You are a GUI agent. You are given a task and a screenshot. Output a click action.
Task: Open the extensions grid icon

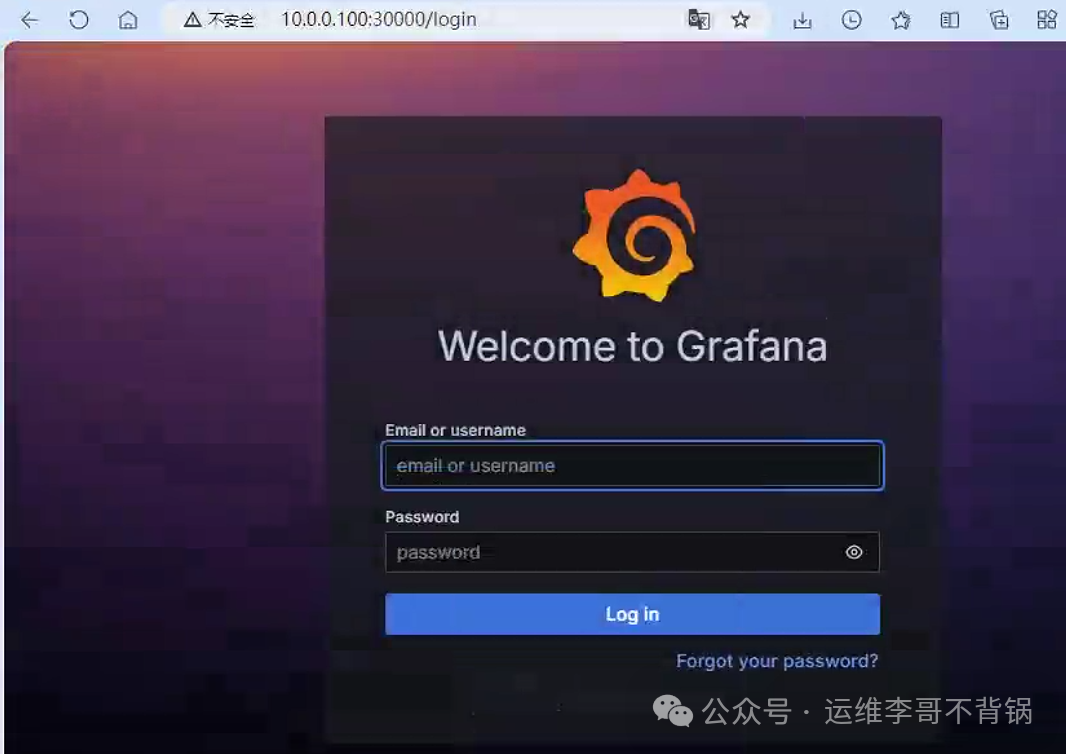[x=1047, y=20]
